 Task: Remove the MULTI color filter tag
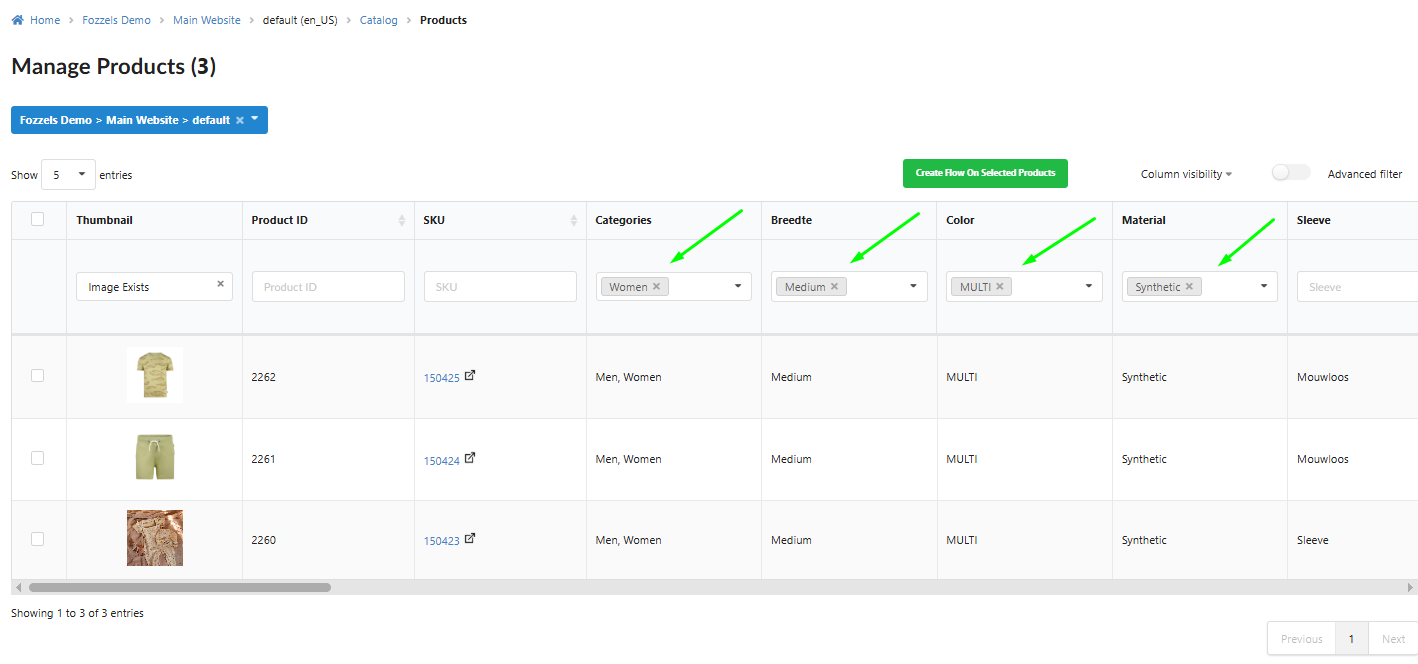point(999,287)
